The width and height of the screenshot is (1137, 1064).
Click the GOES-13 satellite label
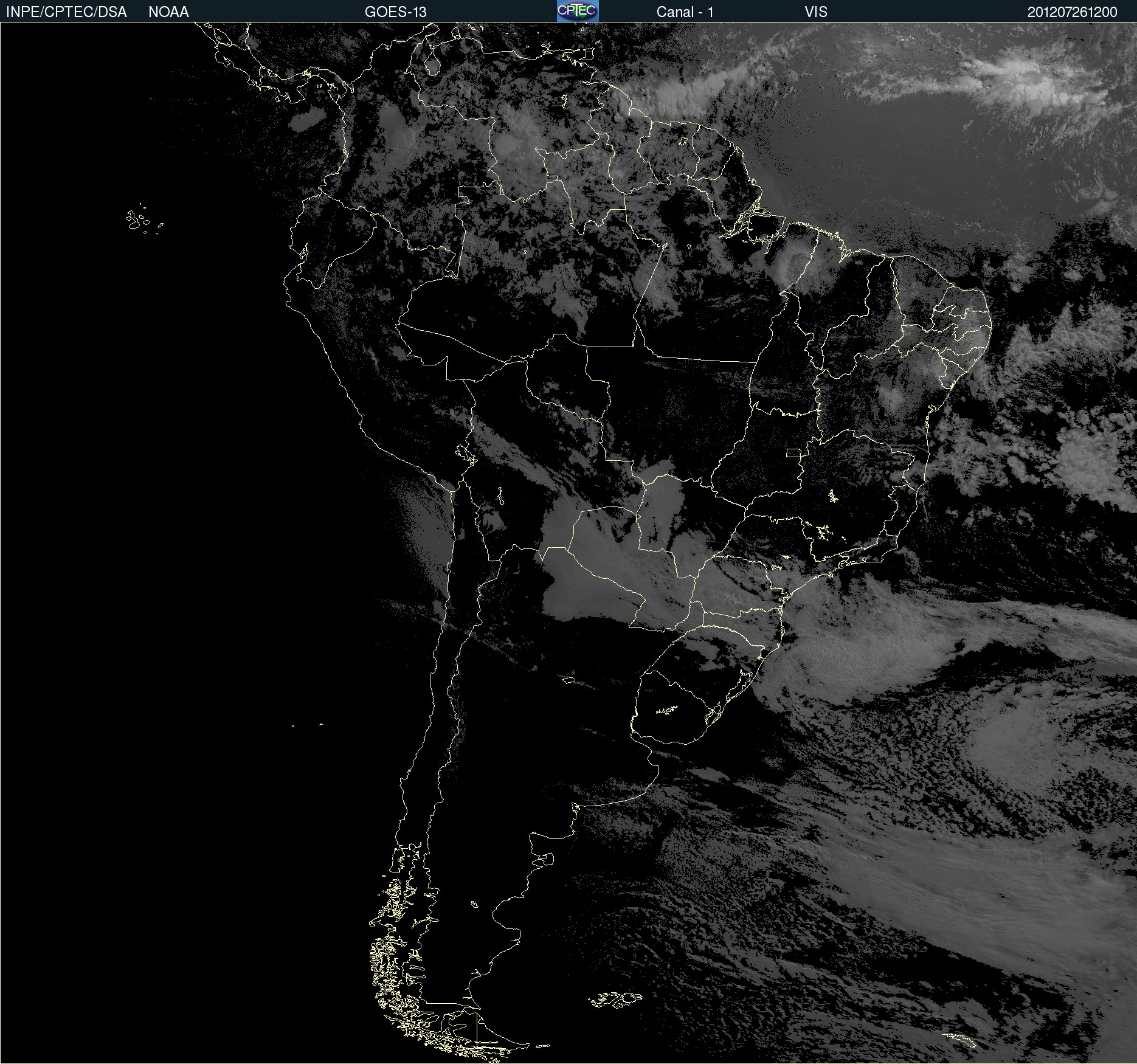(395, 12)
